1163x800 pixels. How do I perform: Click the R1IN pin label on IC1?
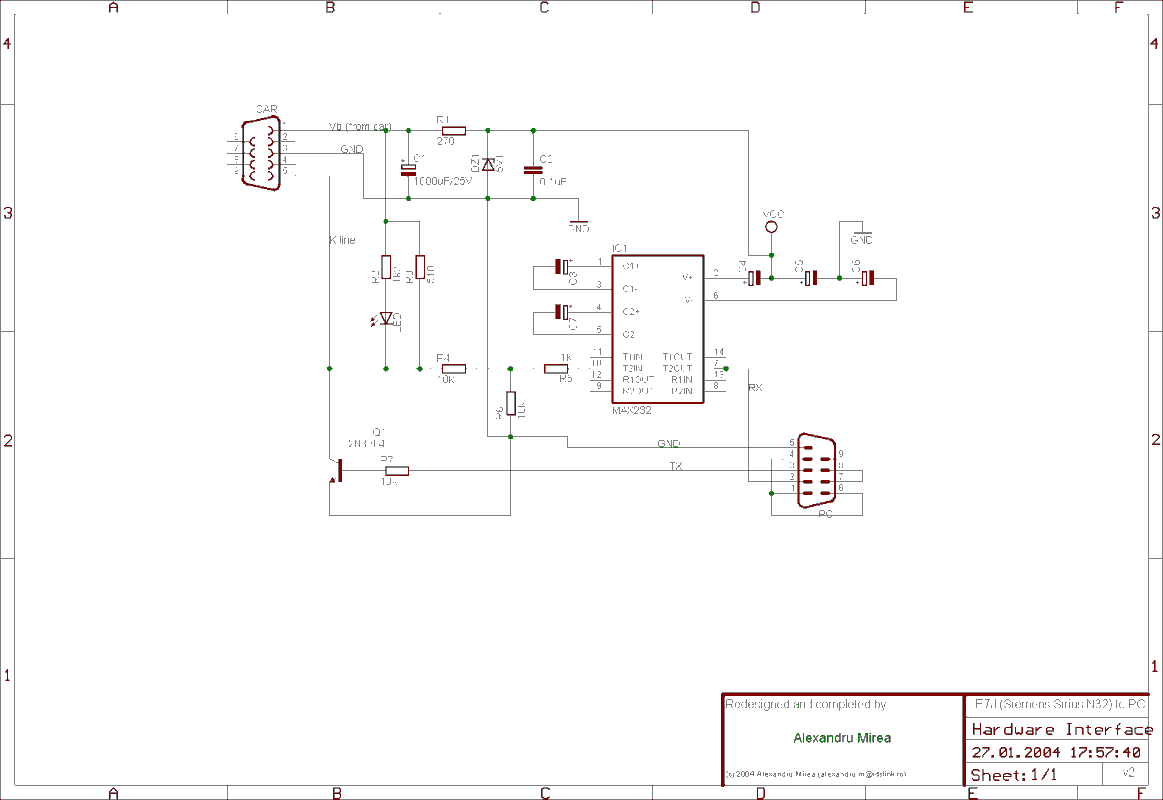pyautogui.click(x=682, y=379)
